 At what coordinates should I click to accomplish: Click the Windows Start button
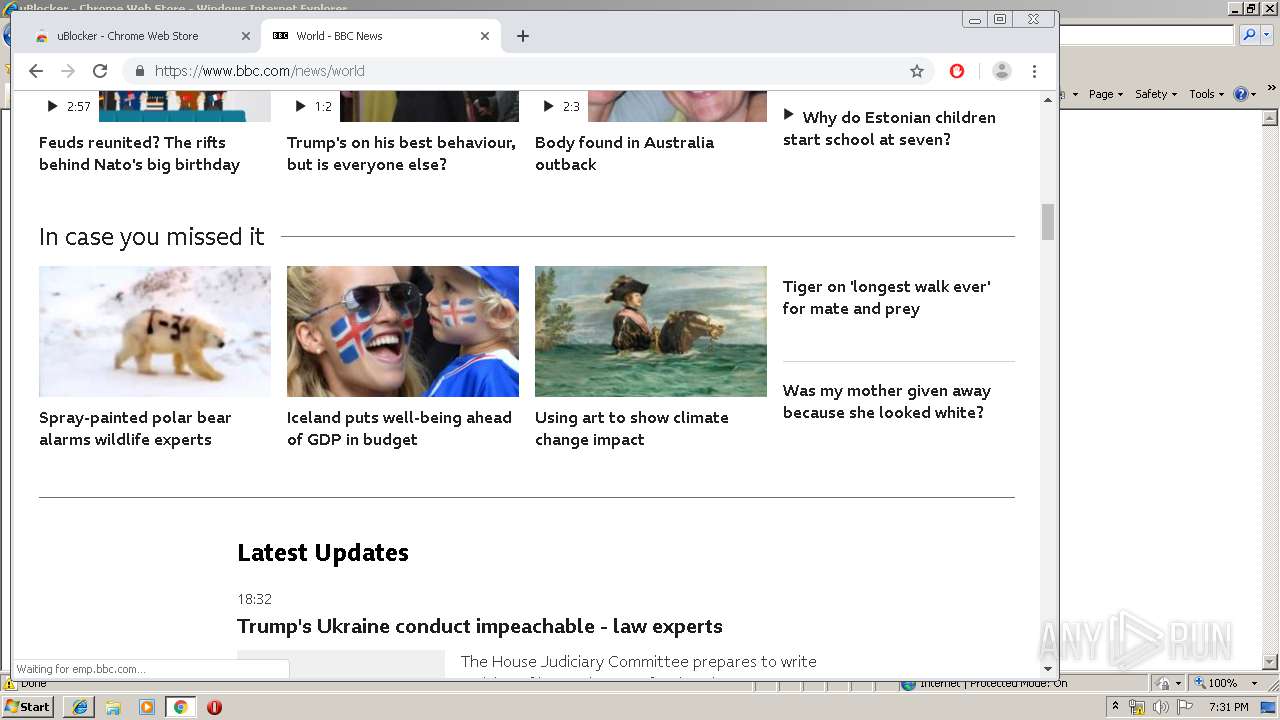(28, 707)
